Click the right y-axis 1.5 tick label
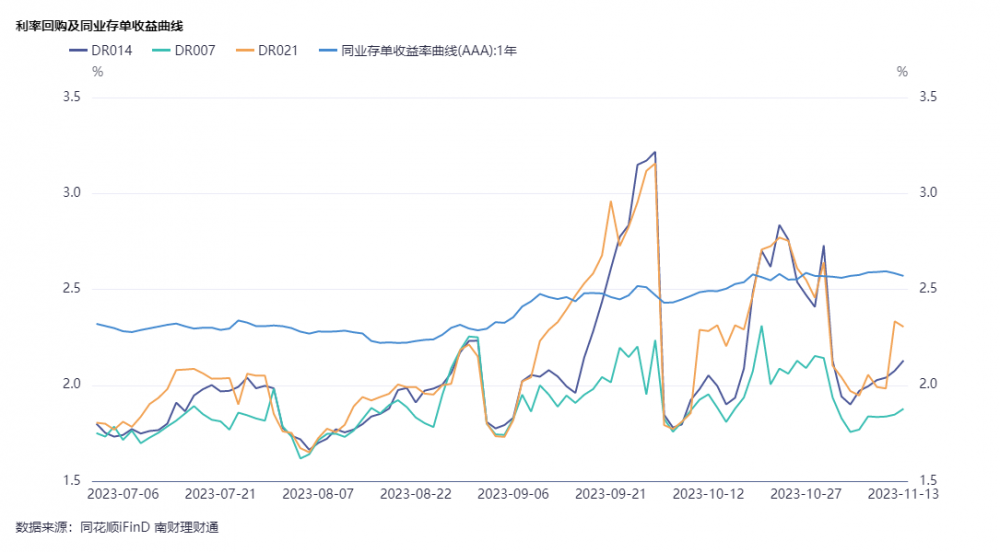Screen dimensions: 1000x552 pyautogui.click(x=927, y=481)
